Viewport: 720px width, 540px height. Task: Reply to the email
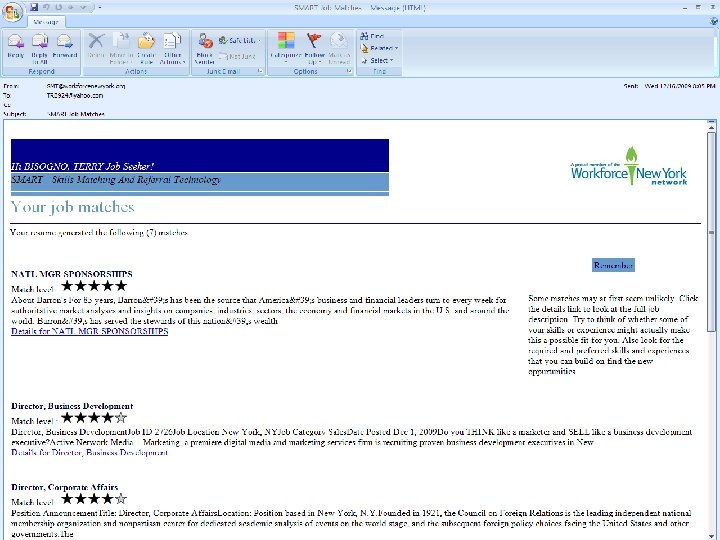16,48
